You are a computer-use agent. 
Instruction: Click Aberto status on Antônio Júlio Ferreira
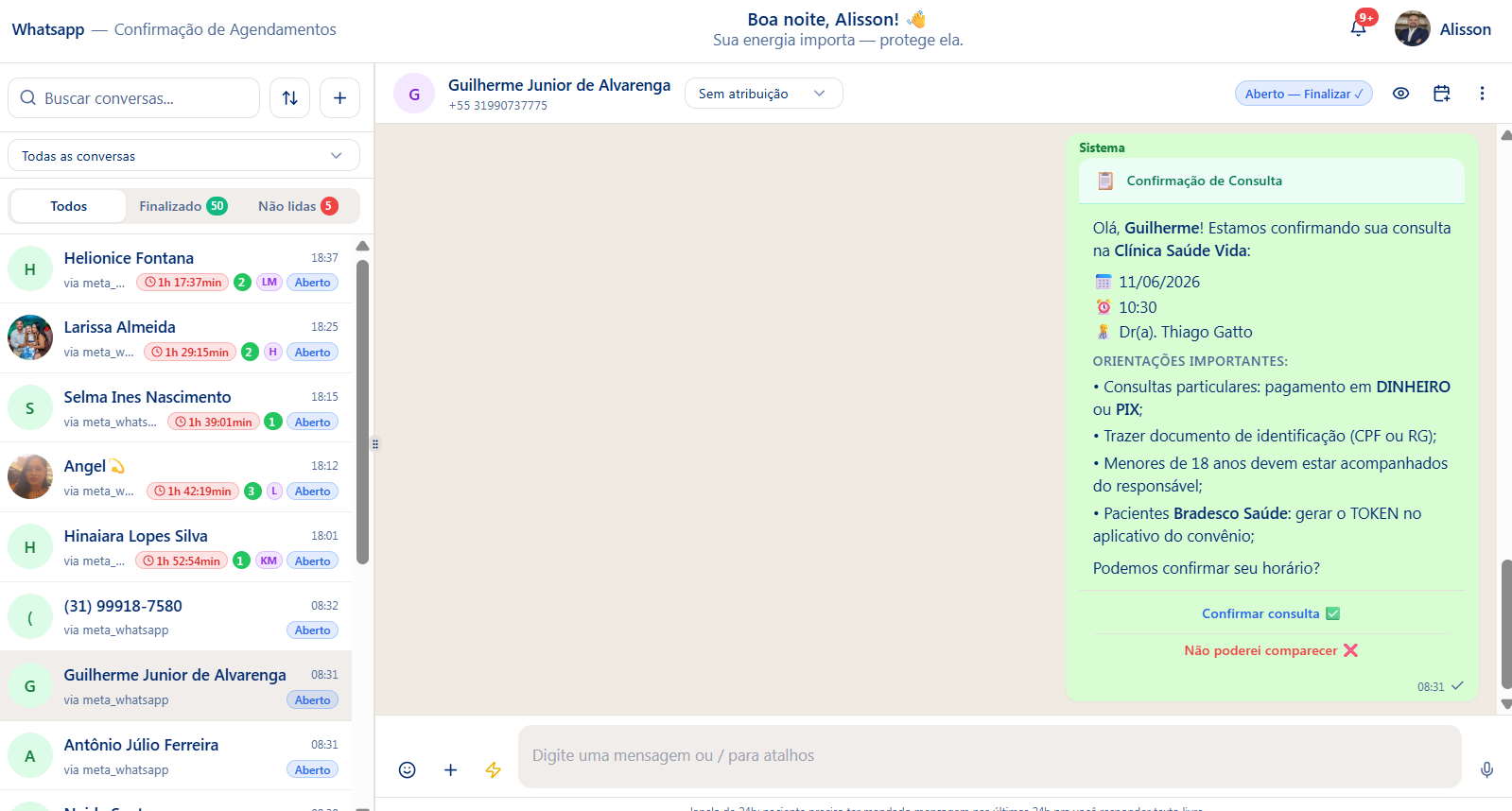tap(312, 770)
